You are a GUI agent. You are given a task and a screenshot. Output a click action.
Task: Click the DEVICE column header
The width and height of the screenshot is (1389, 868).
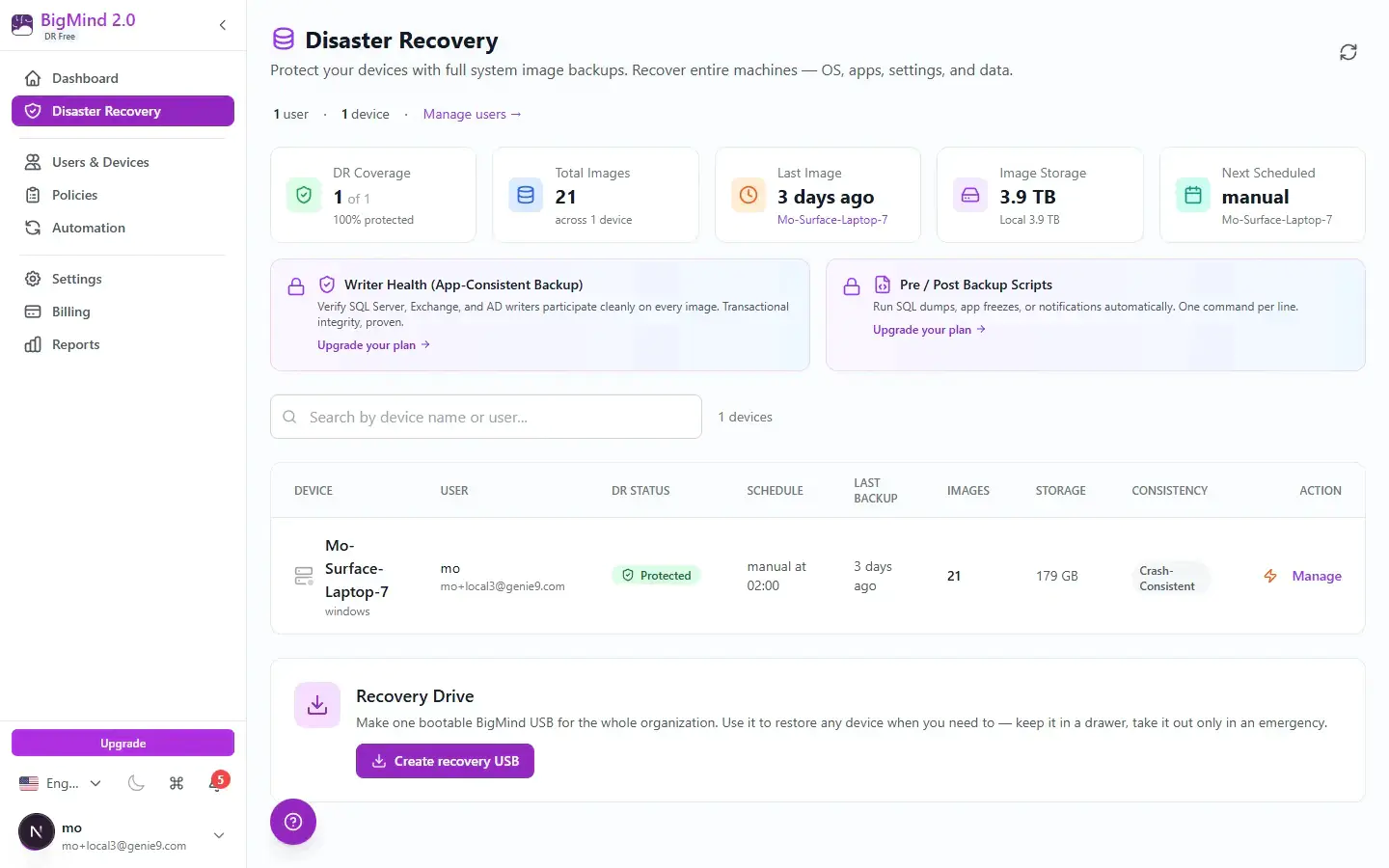[x=313, y=491]
